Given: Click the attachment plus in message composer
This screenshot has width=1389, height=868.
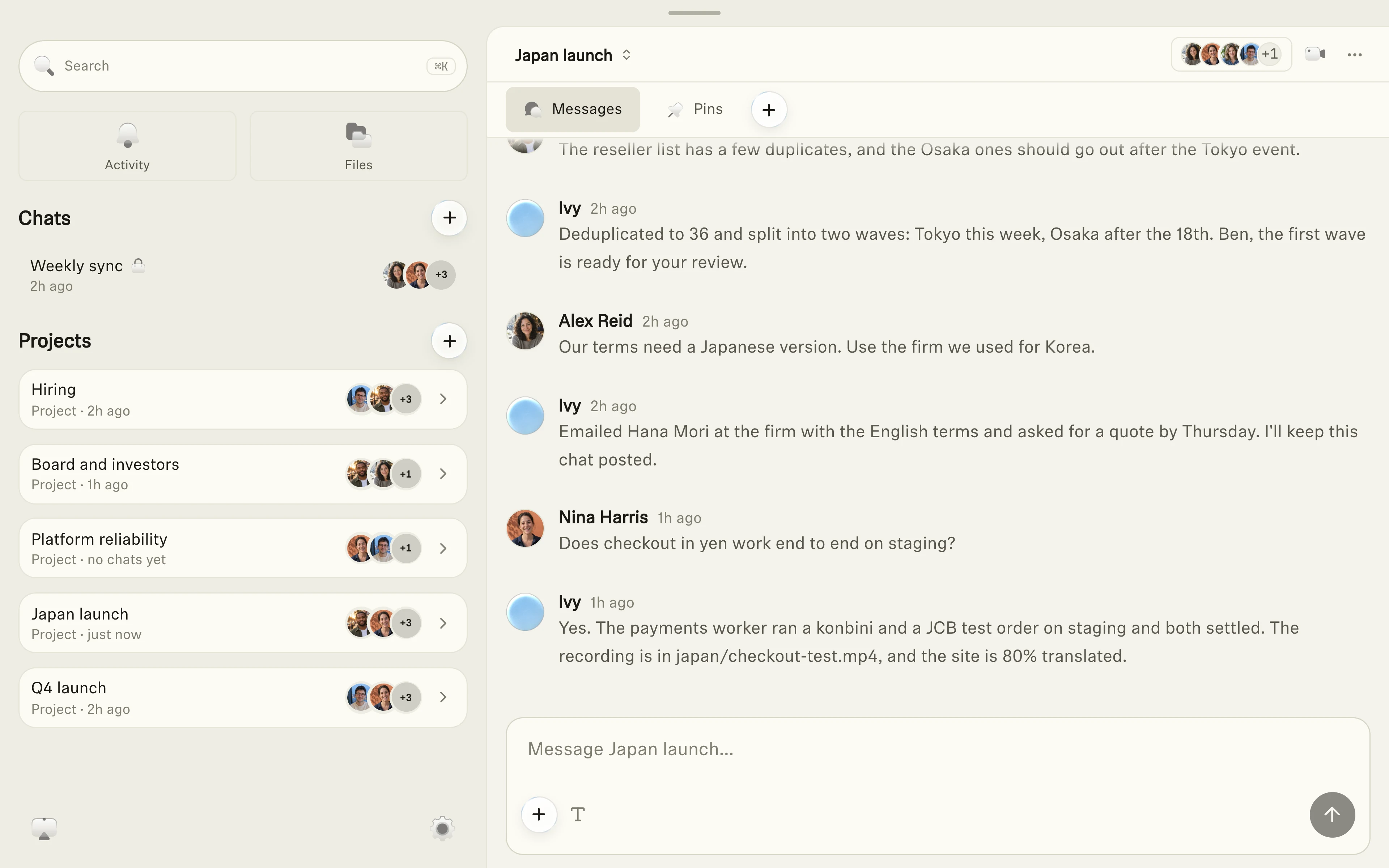Looking at the screenshot, I should (539, 814).
